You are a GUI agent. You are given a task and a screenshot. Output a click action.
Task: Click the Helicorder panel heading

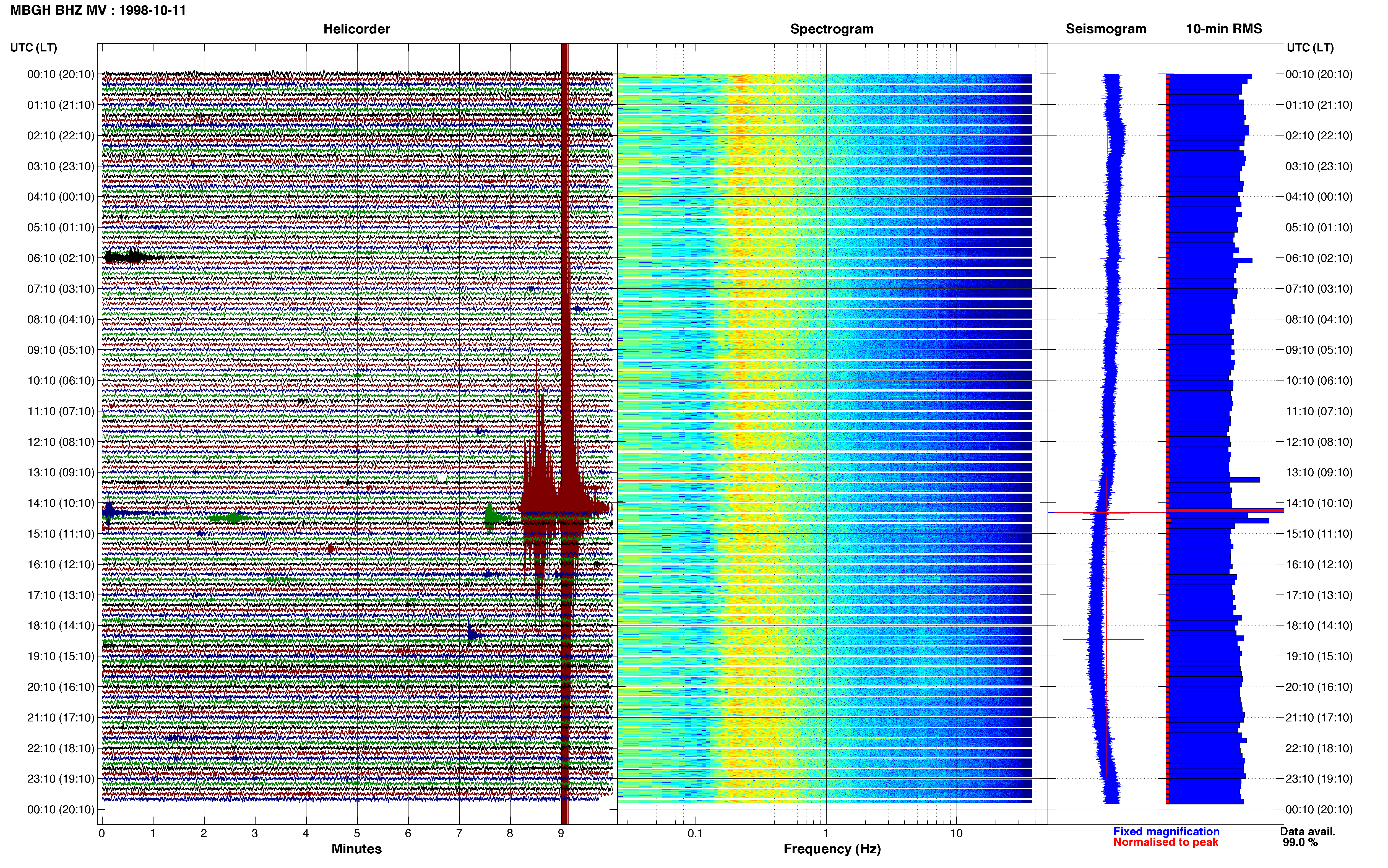pyautogui.click(x=356, y=29)
